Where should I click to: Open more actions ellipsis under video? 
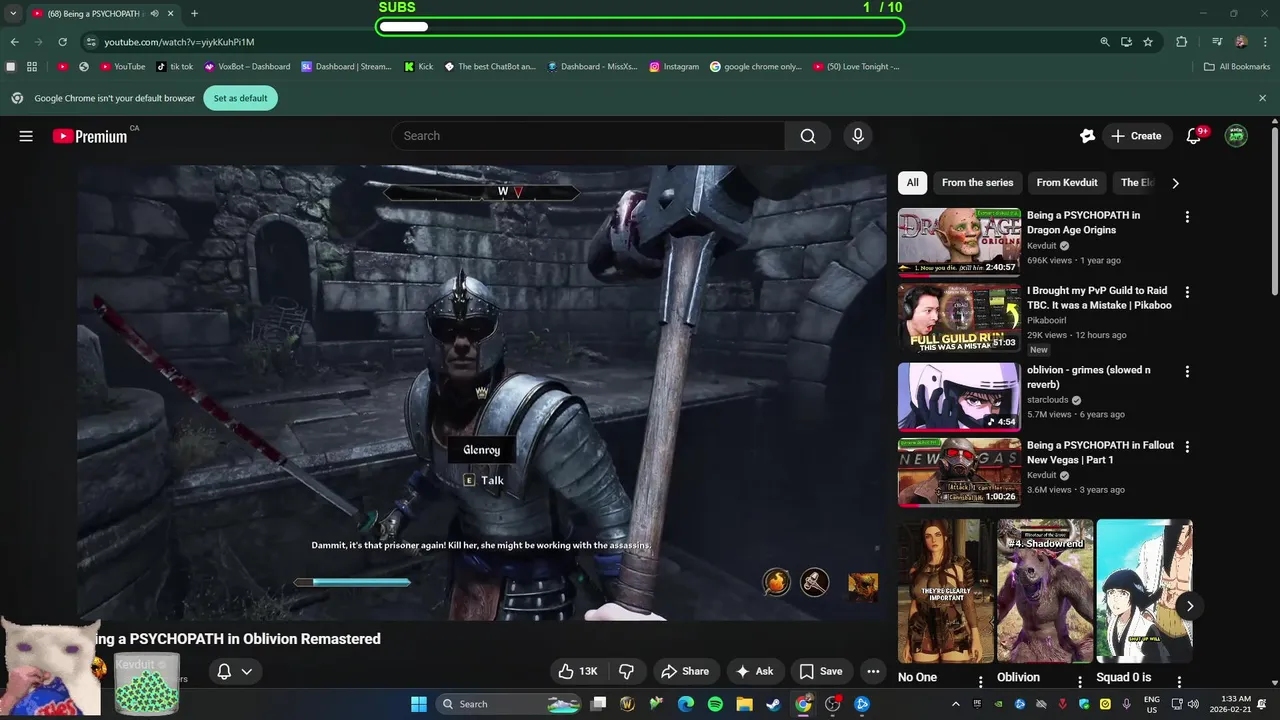pyautogui.click(x=873, y=671)
